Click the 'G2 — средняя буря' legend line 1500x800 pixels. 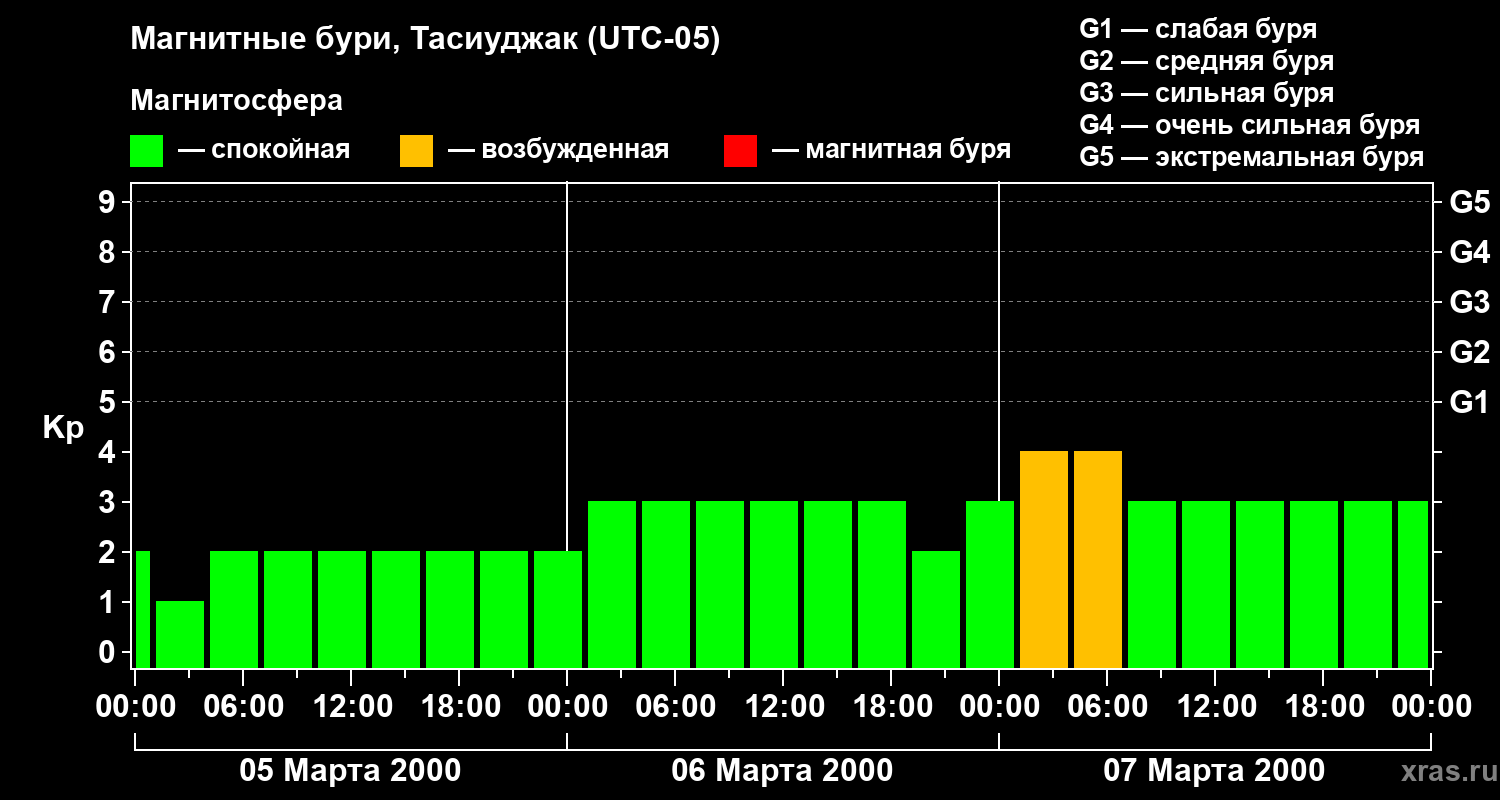1206,61
